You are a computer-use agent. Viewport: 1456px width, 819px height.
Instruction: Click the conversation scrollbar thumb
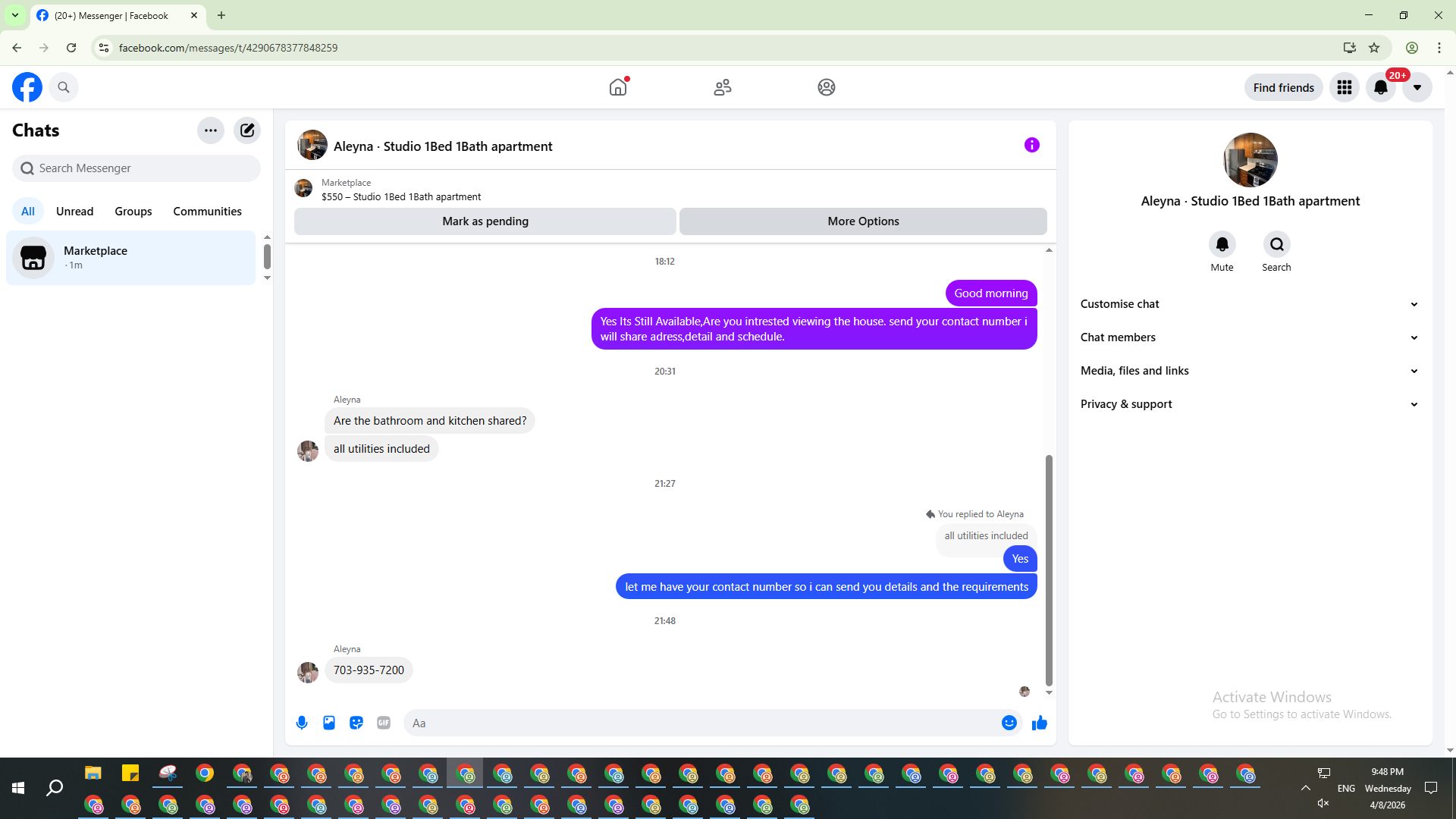[x=1049, y=569]
